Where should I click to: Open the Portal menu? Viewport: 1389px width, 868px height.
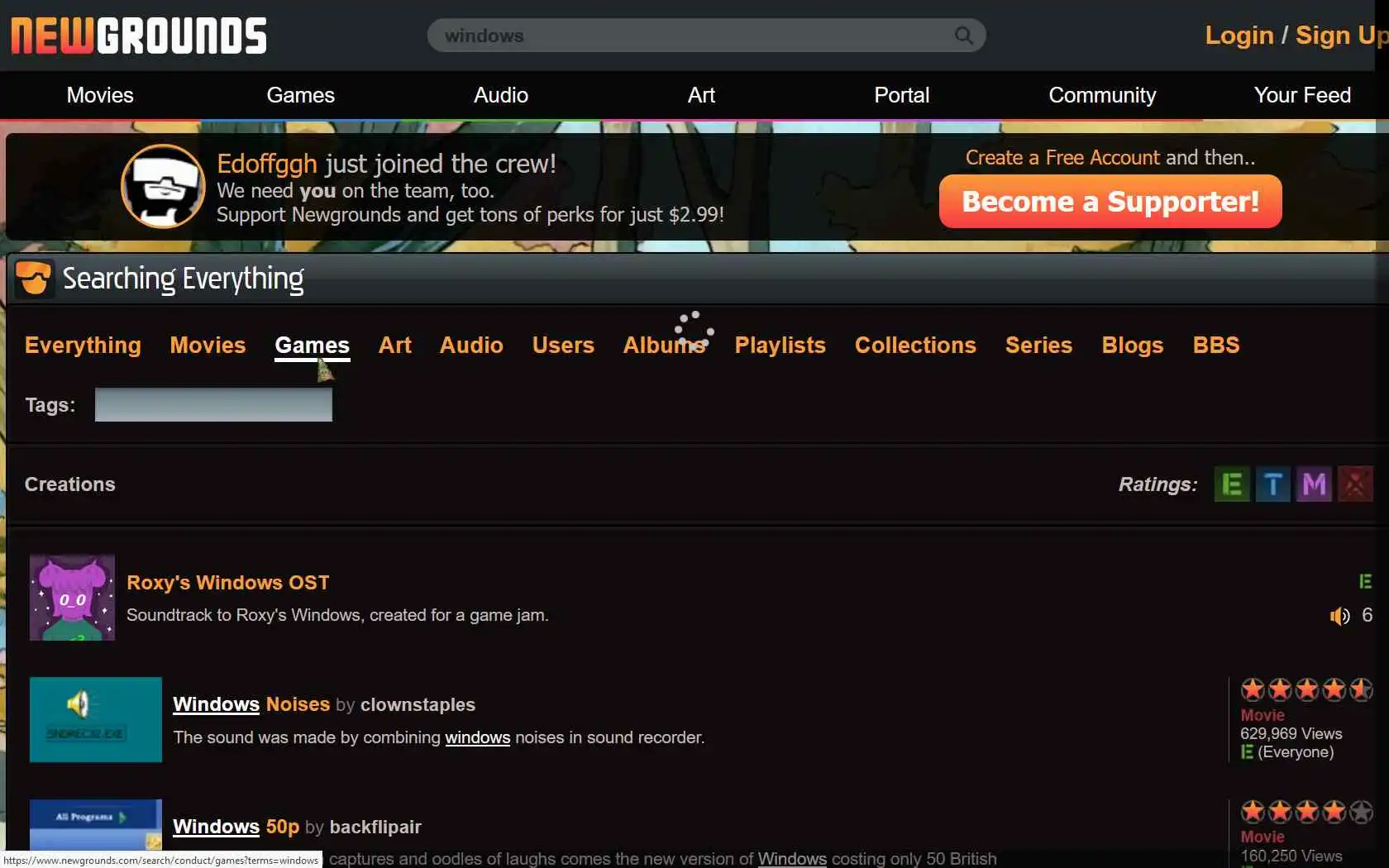902,95
